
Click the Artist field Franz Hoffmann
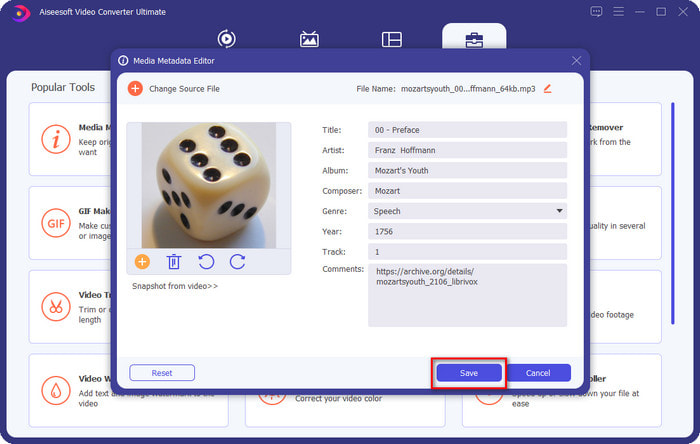point(467,150)
